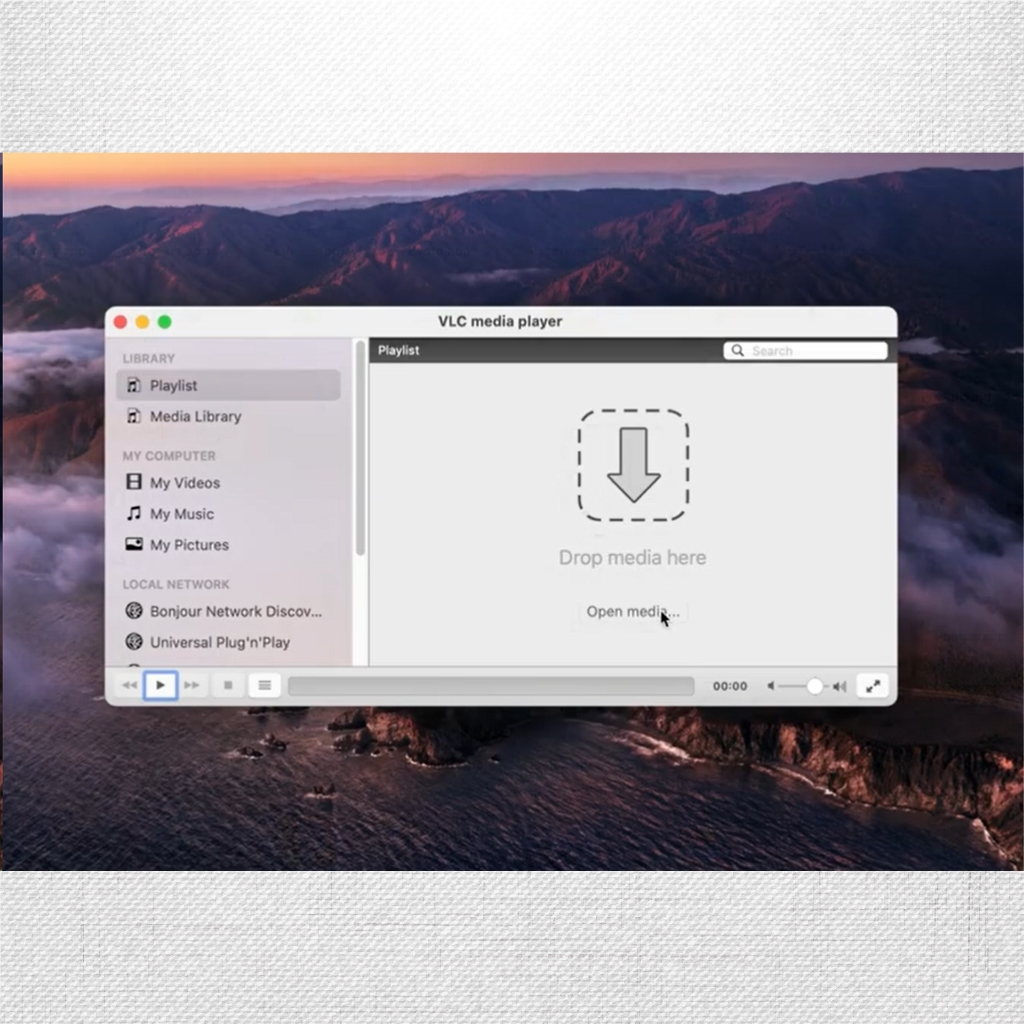Select Universal Plug'n'Play entry
The height and width of the screenshot is (1024, 1024).
tap(229, 642)
